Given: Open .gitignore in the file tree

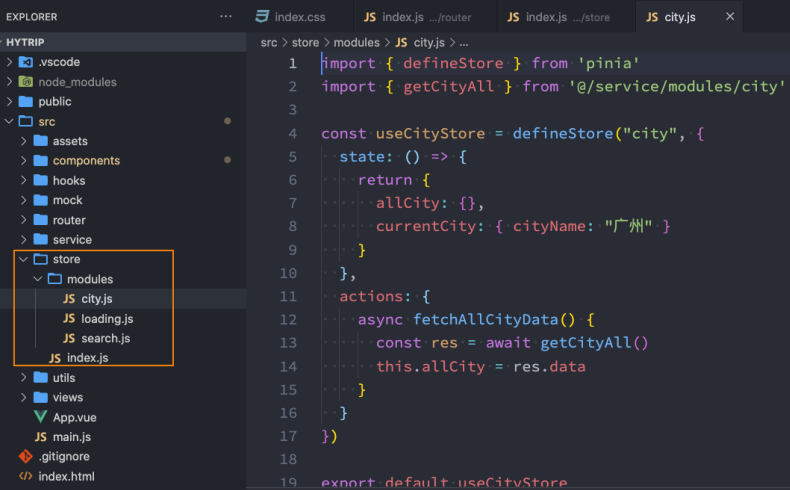Looking at the screenshot, I should click(x=123, y=456).
